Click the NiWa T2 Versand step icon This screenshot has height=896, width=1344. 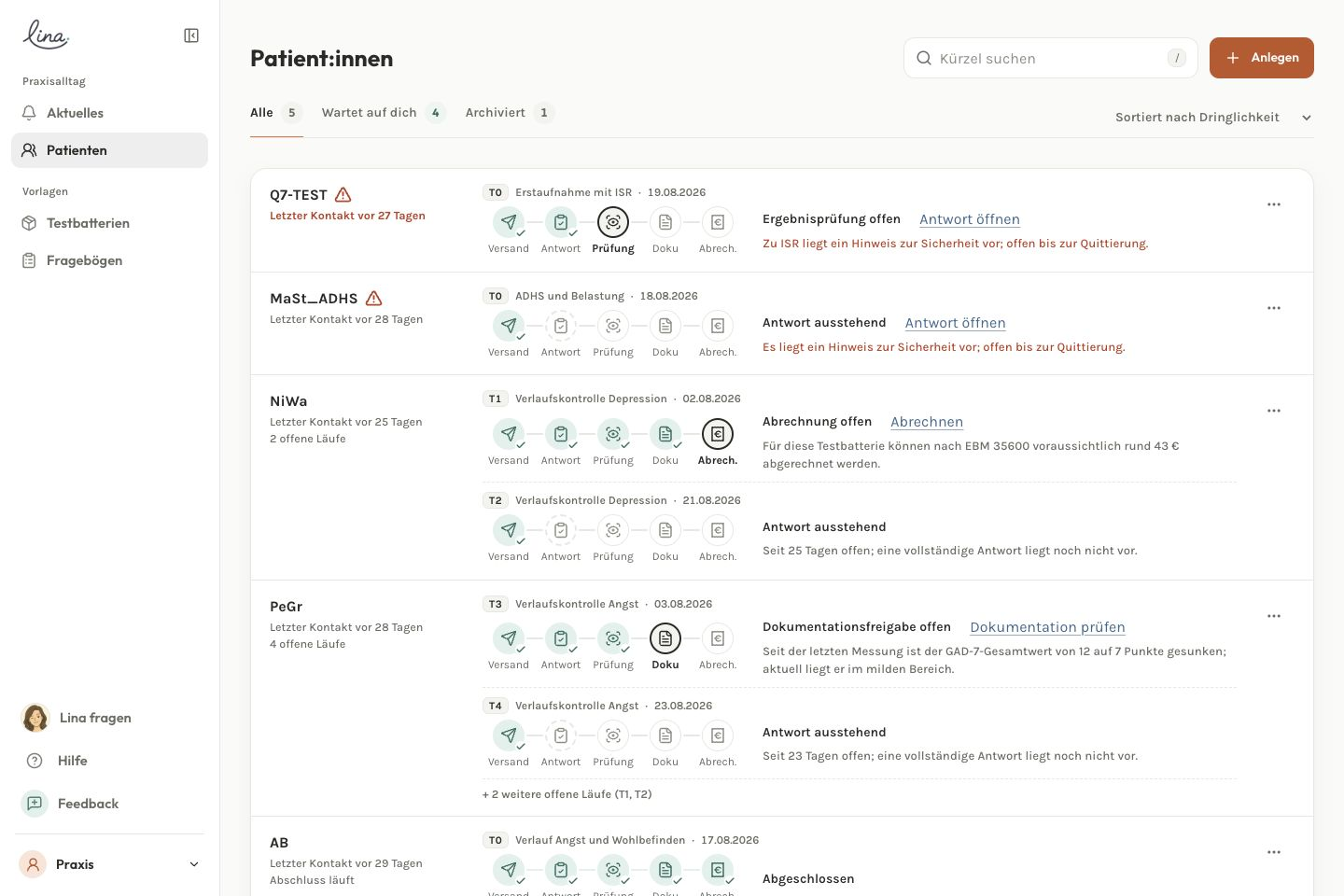509,530
